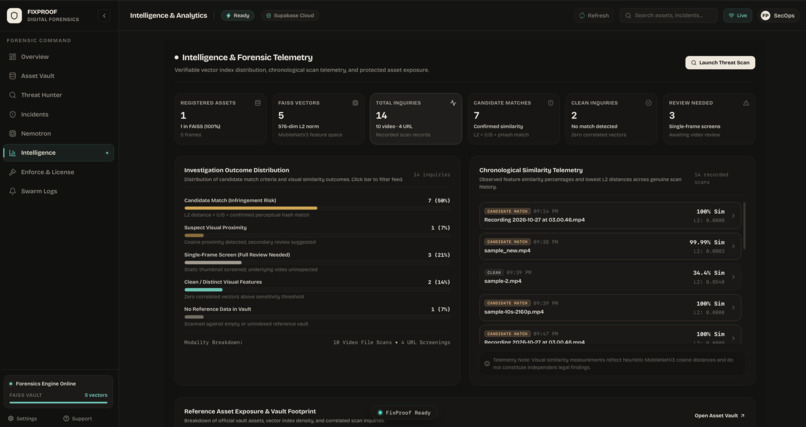The width and height of the screenshot is (806, 427).
Task: Click the Supabase Cloud badge
Action: pos(290,15)
